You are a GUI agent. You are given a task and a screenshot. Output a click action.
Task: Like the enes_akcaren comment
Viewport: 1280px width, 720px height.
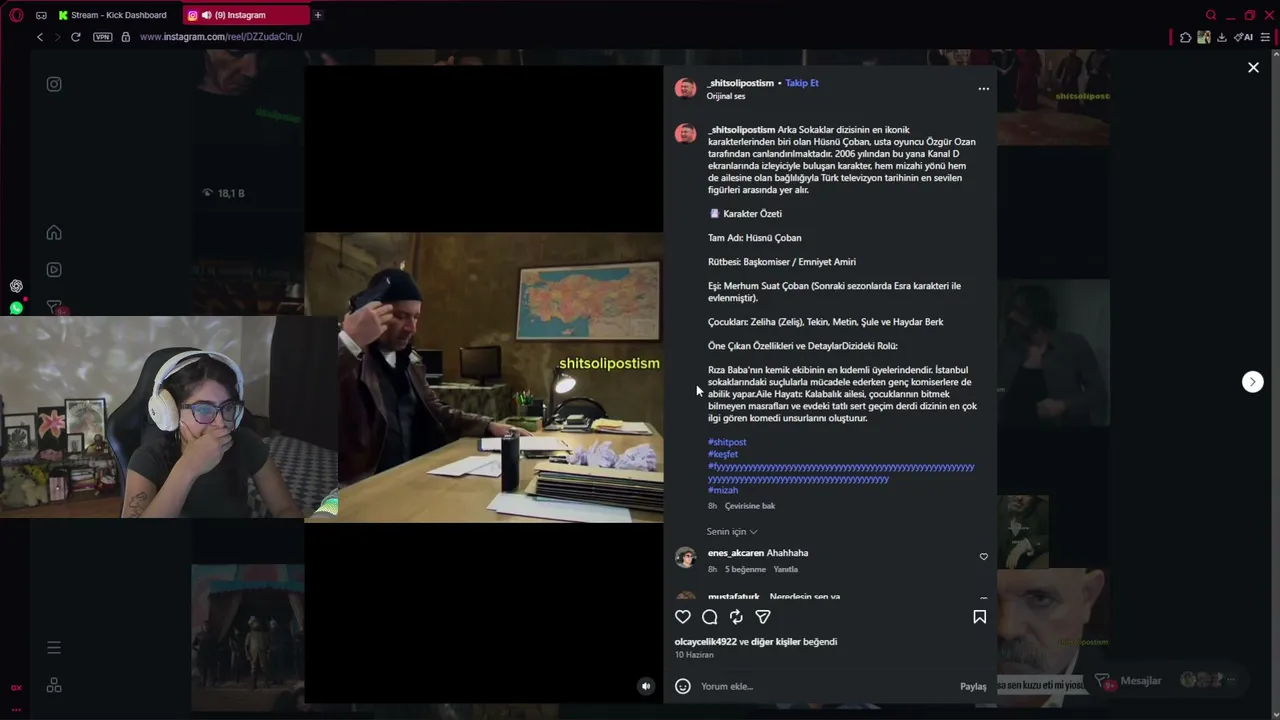coord(983,557)
